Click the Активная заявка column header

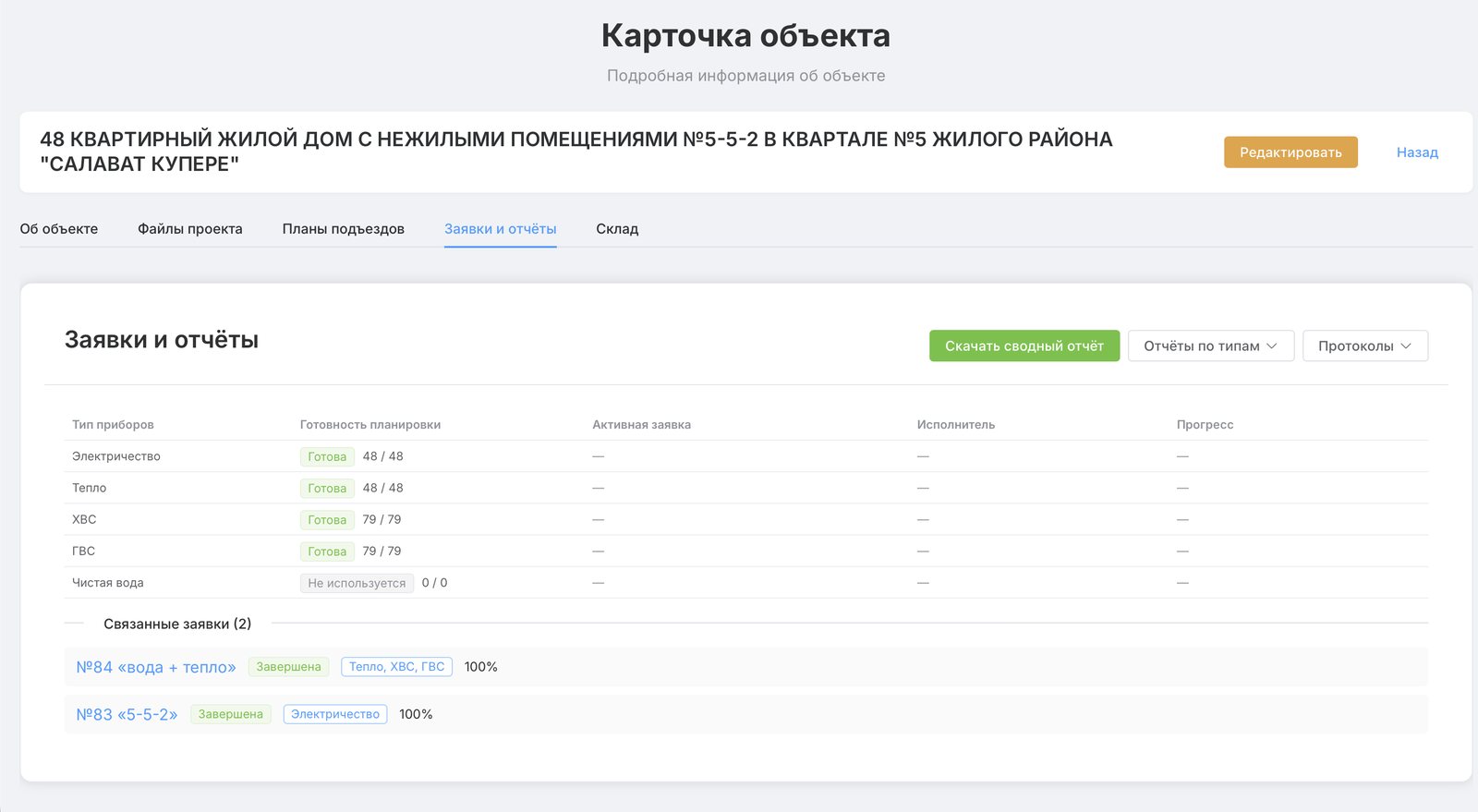642,425
